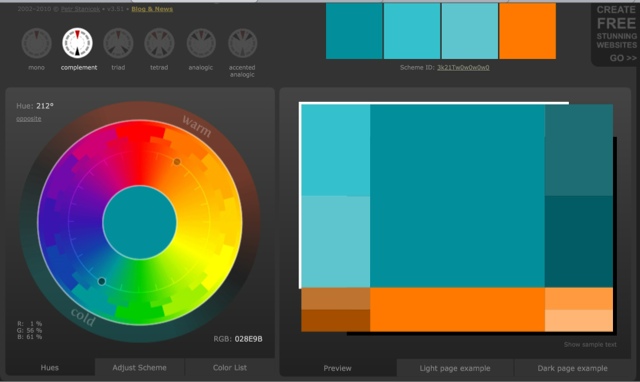640x382 pixels.
Task: Click the RGB value 028E9B
Action: coord(249,339)
